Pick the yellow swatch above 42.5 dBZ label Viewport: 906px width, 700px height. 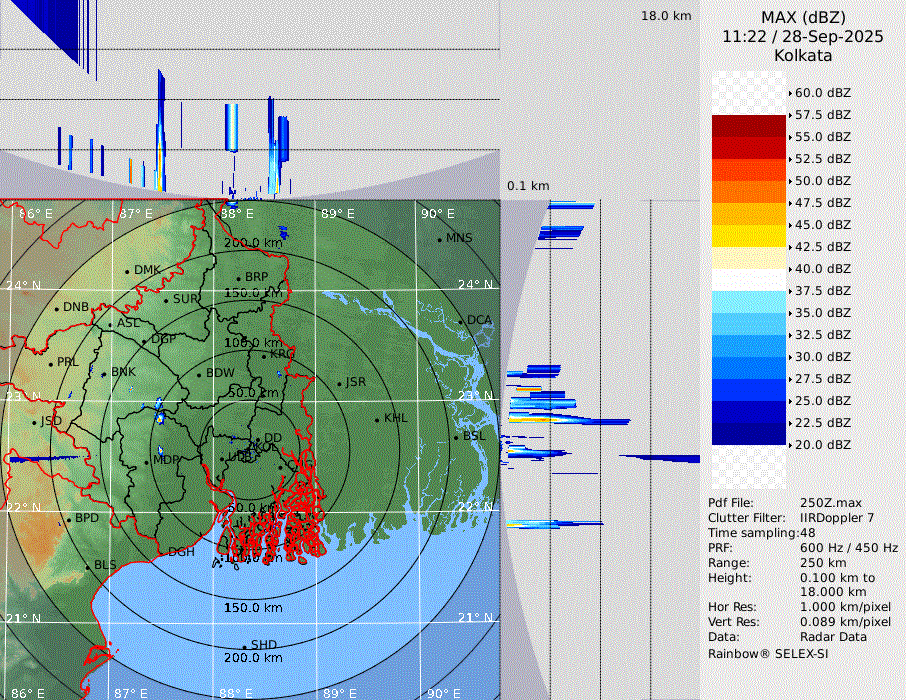[x=748, y=236]
